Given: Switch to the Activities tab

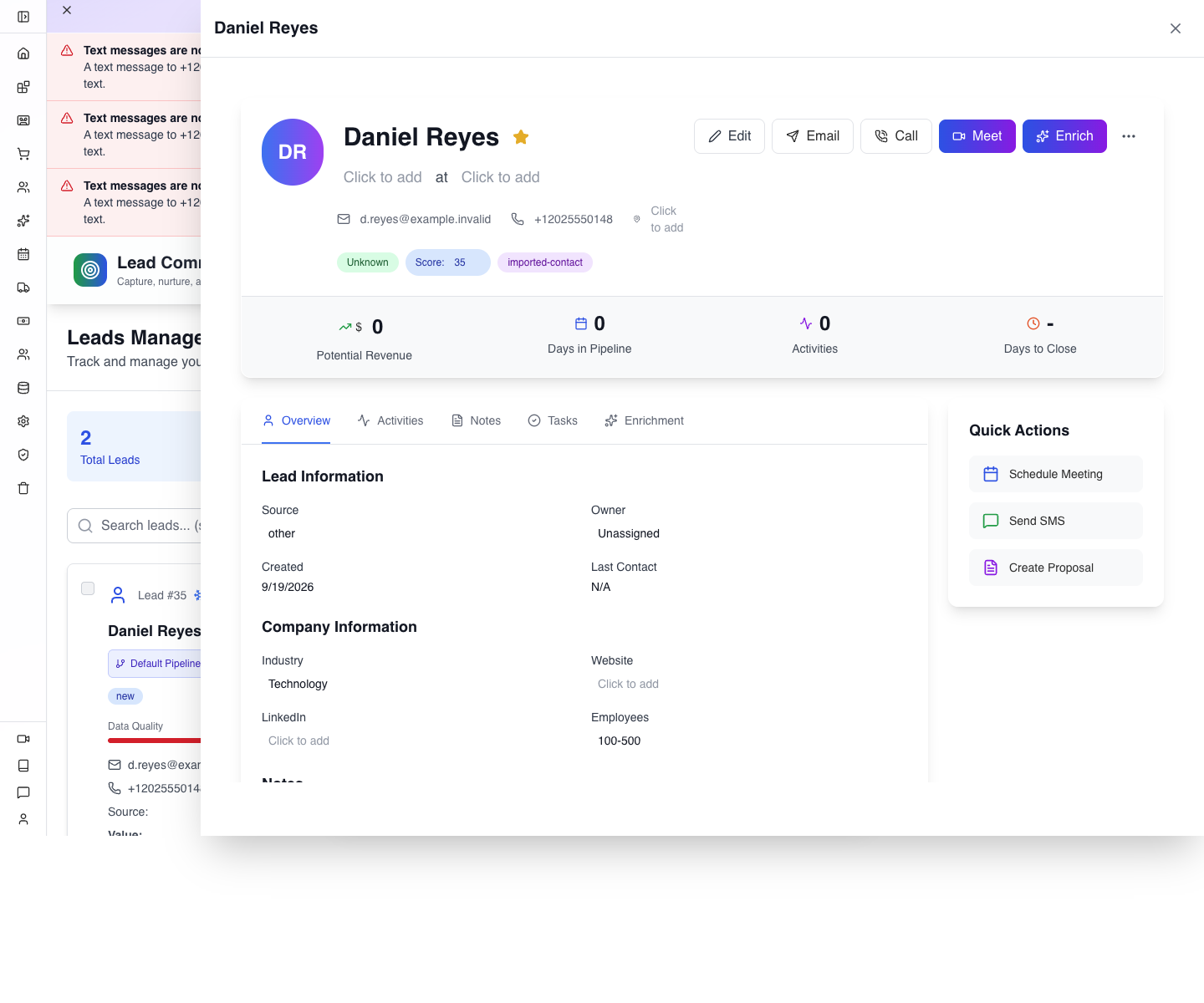Looking at the screenshot, I should tap(390, 420).
